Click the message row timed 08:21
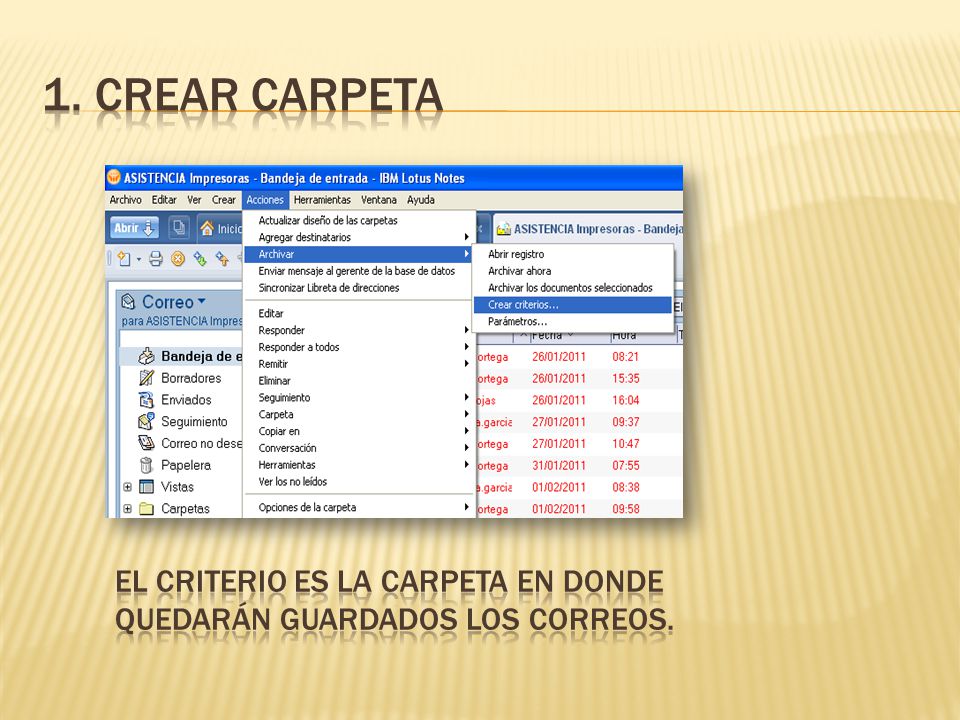 pyautogui.click(x=579, y=356)
